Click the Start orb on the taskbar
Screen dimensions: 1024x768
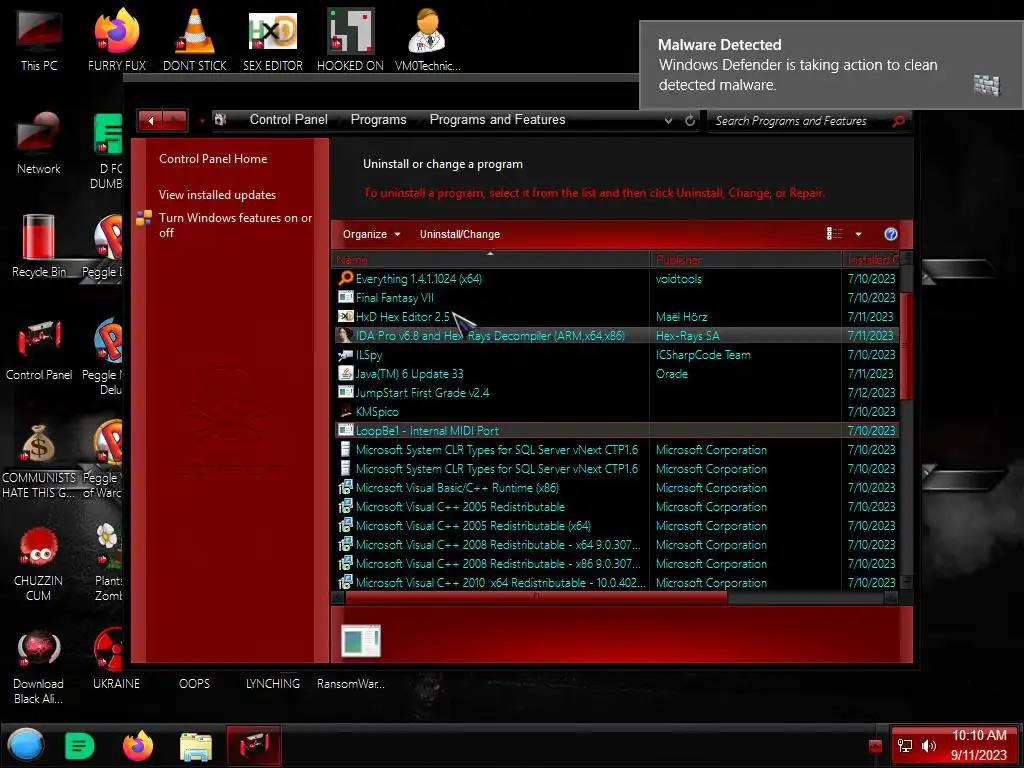(x=26, y=745)
